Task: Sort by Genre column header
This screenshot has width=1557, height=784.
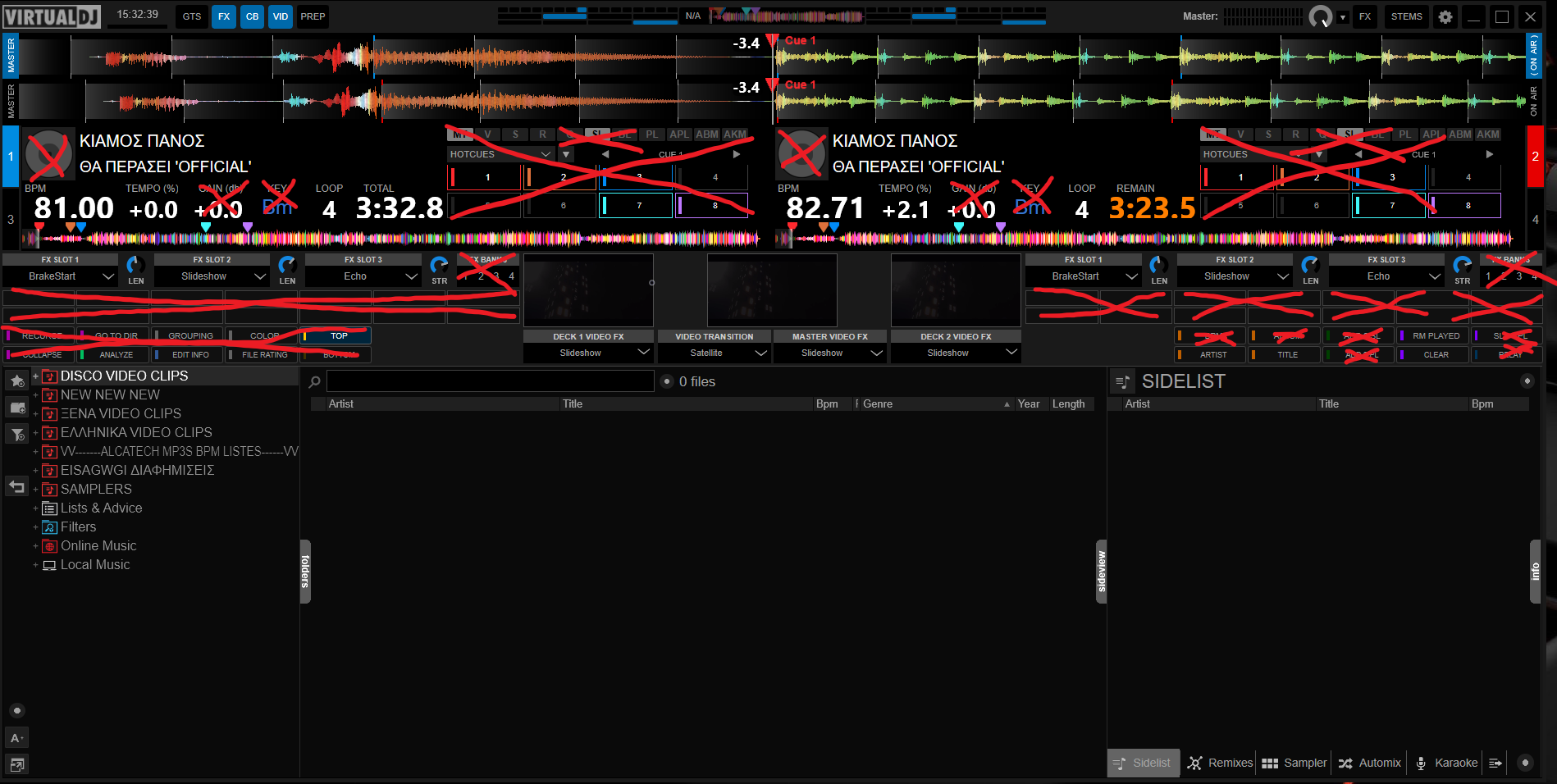Action: (x=935, y=403)
